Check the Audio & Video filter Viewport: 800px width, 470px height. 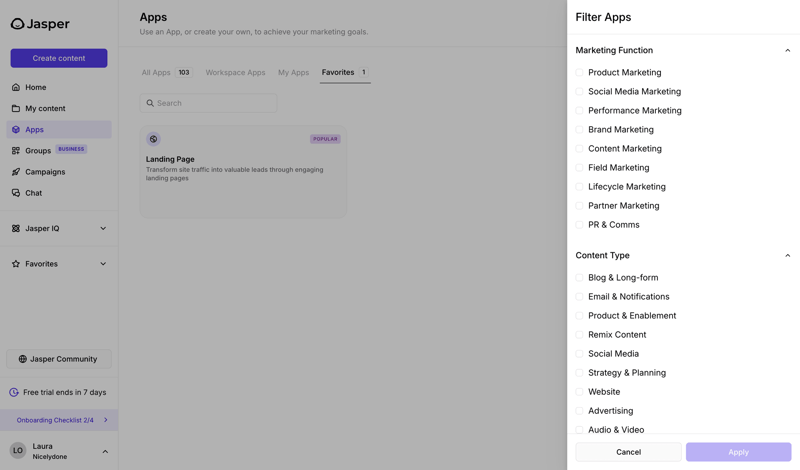(x=579, y=430)
